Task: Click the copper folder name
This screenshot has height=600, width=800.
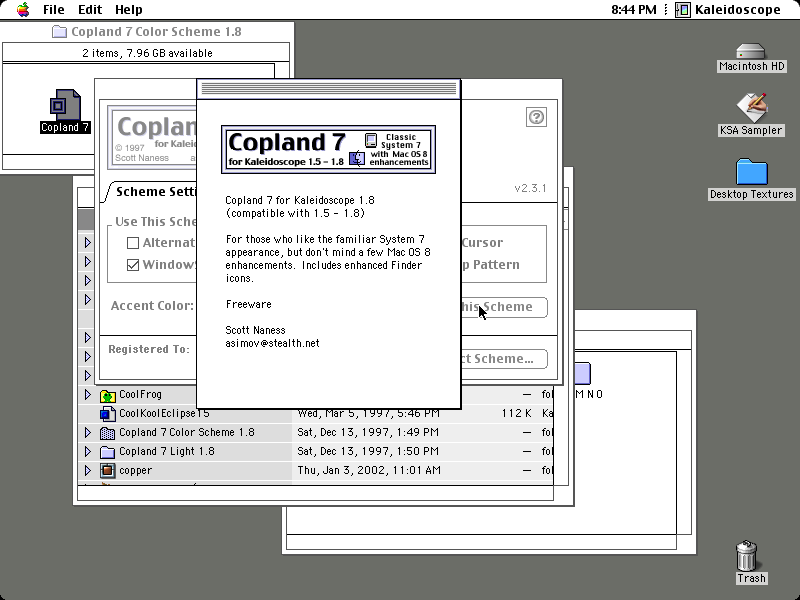Action: (x=135, y=470)
